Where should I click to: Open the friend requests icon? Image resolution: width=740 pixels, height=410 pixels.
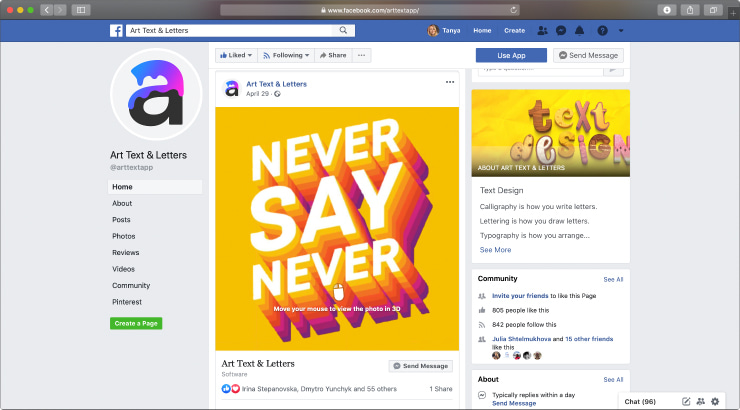pyautogui.click(x=542, y=31)
